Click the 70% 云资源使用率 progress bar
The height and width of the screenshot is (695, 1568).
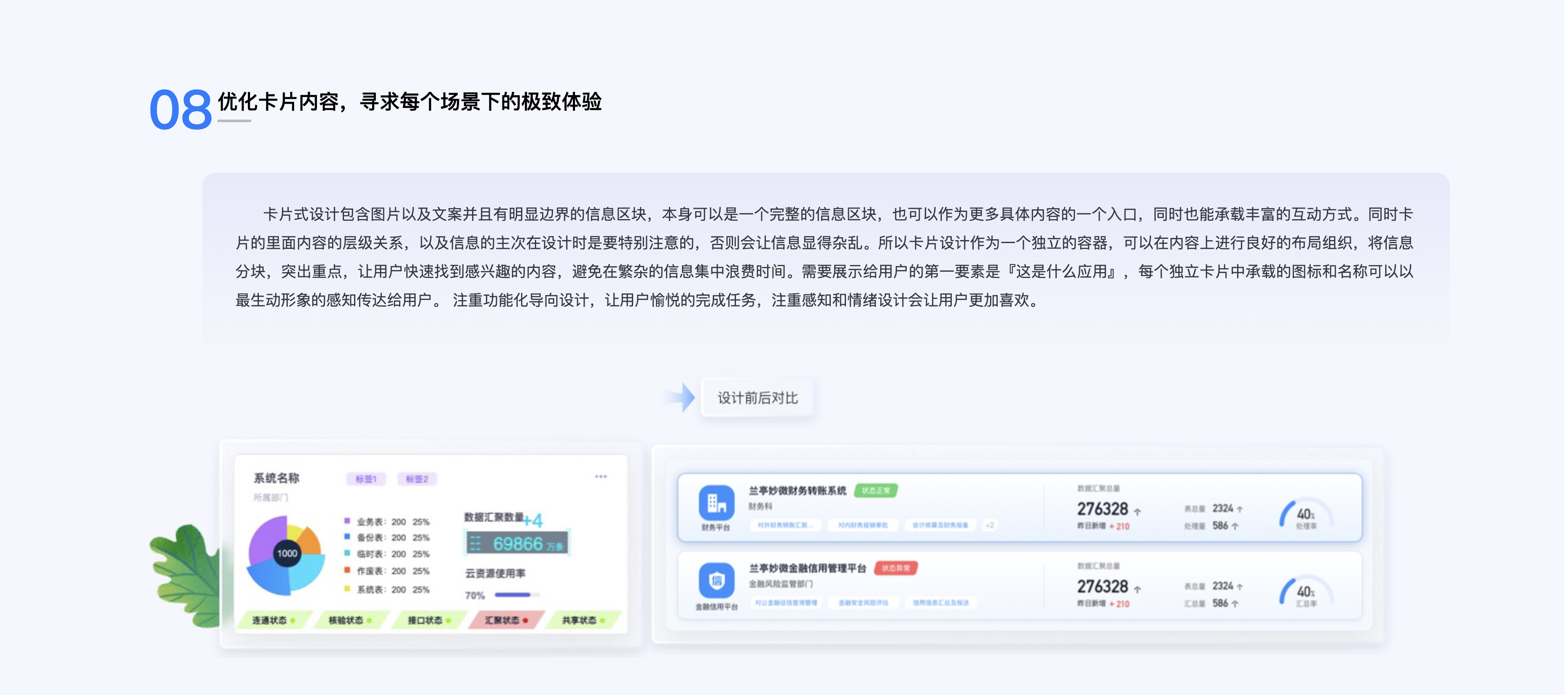click(516, 595)
